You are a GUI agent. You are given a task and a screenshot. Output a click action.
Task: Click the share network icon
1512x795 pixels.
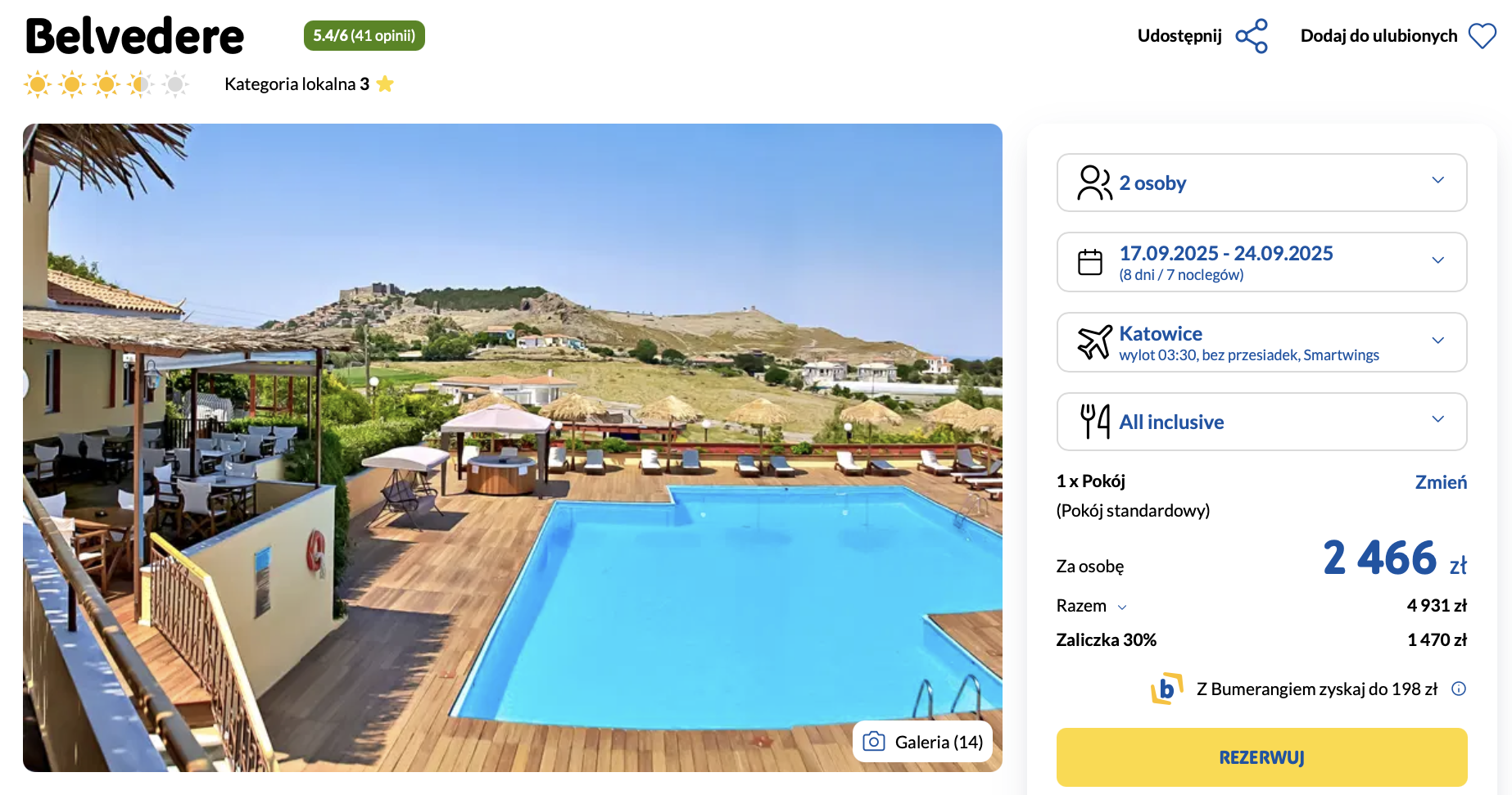(1252, 36)
